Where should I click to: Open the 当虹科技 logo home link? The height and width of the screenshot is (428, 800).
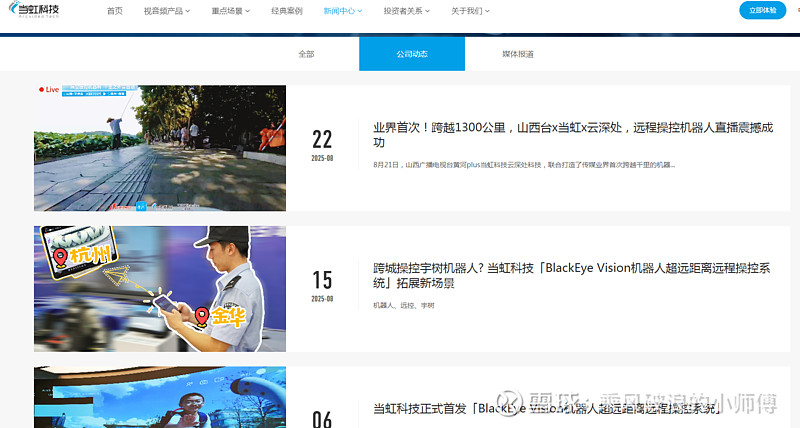pos(34,10)
